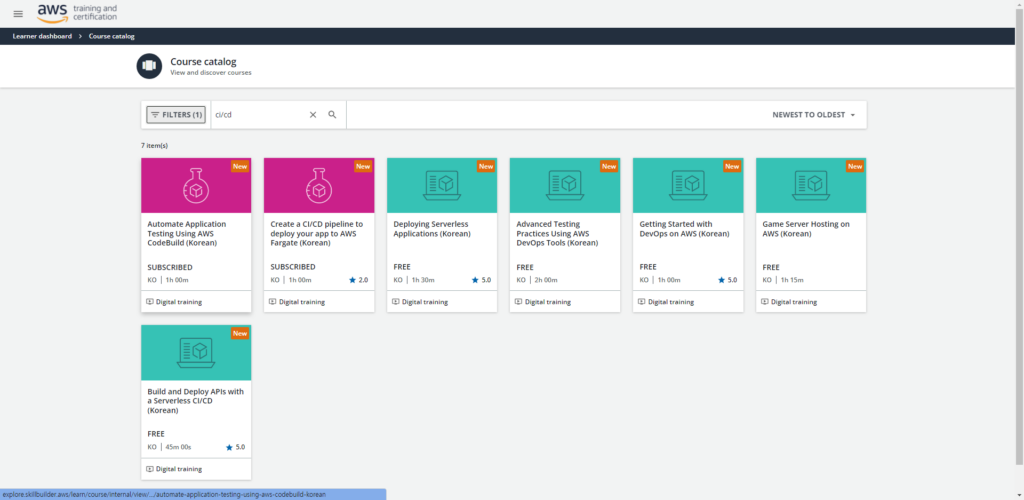Click the star rating 5.0 on Deploying Serverless Applications card
The width and height of the screenshot is (1024, 500).
pos(481,280)
